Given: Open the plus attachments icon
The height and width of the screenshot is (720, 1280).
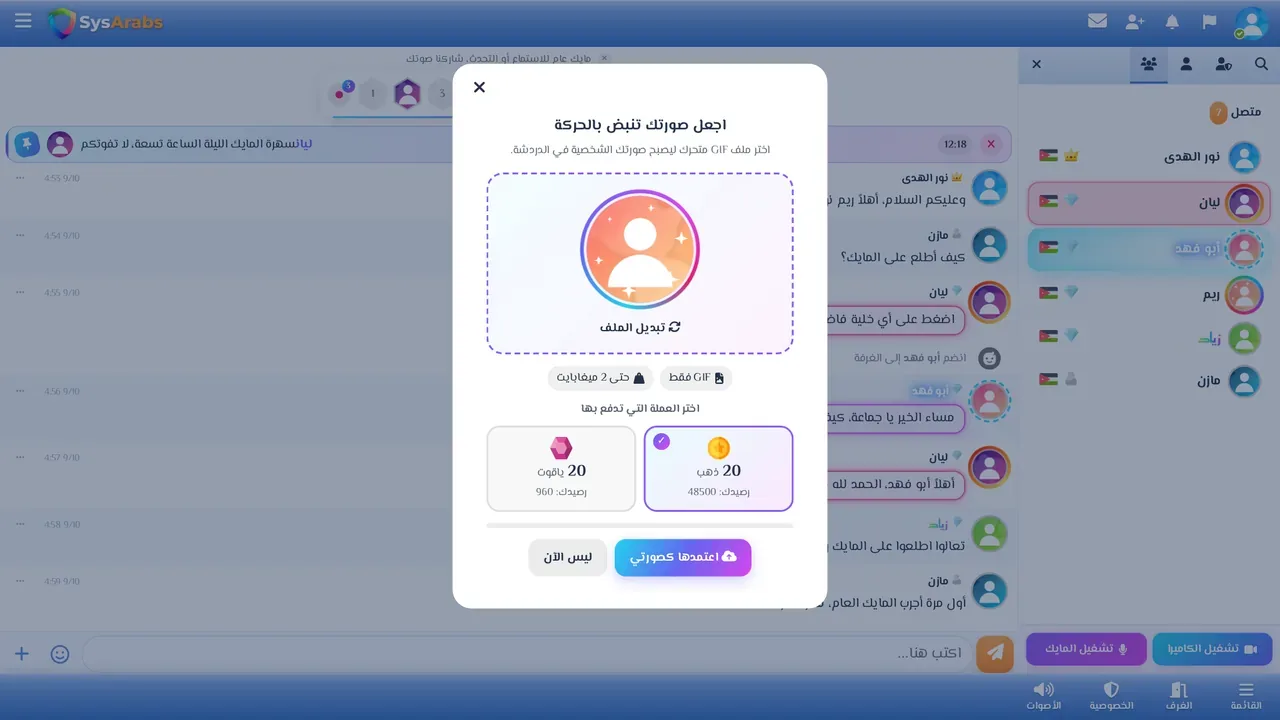Looking at the screenshot, I should (22, 654).
